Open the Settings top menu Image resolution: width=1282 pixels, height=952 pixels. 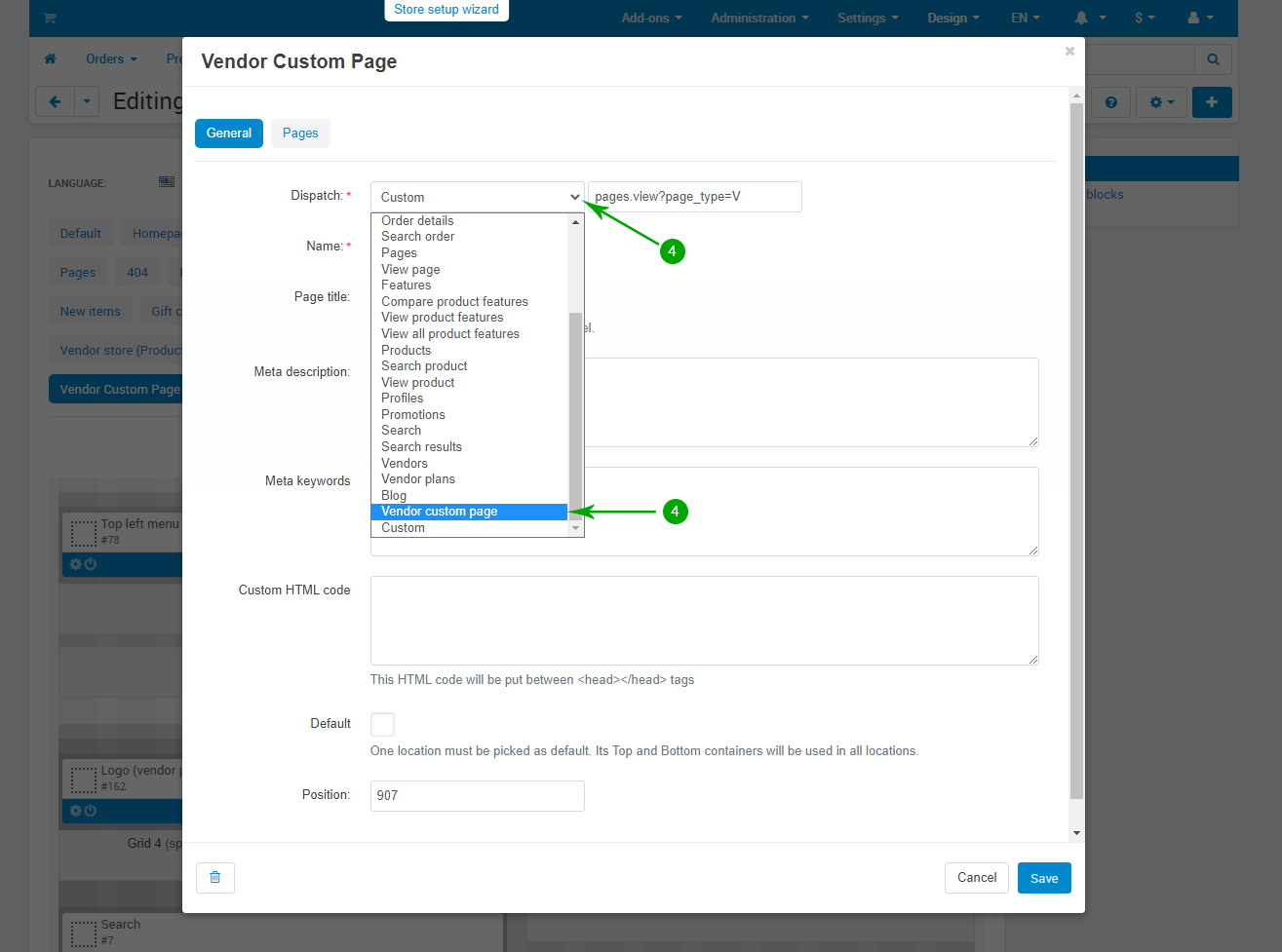coord(867,18)
